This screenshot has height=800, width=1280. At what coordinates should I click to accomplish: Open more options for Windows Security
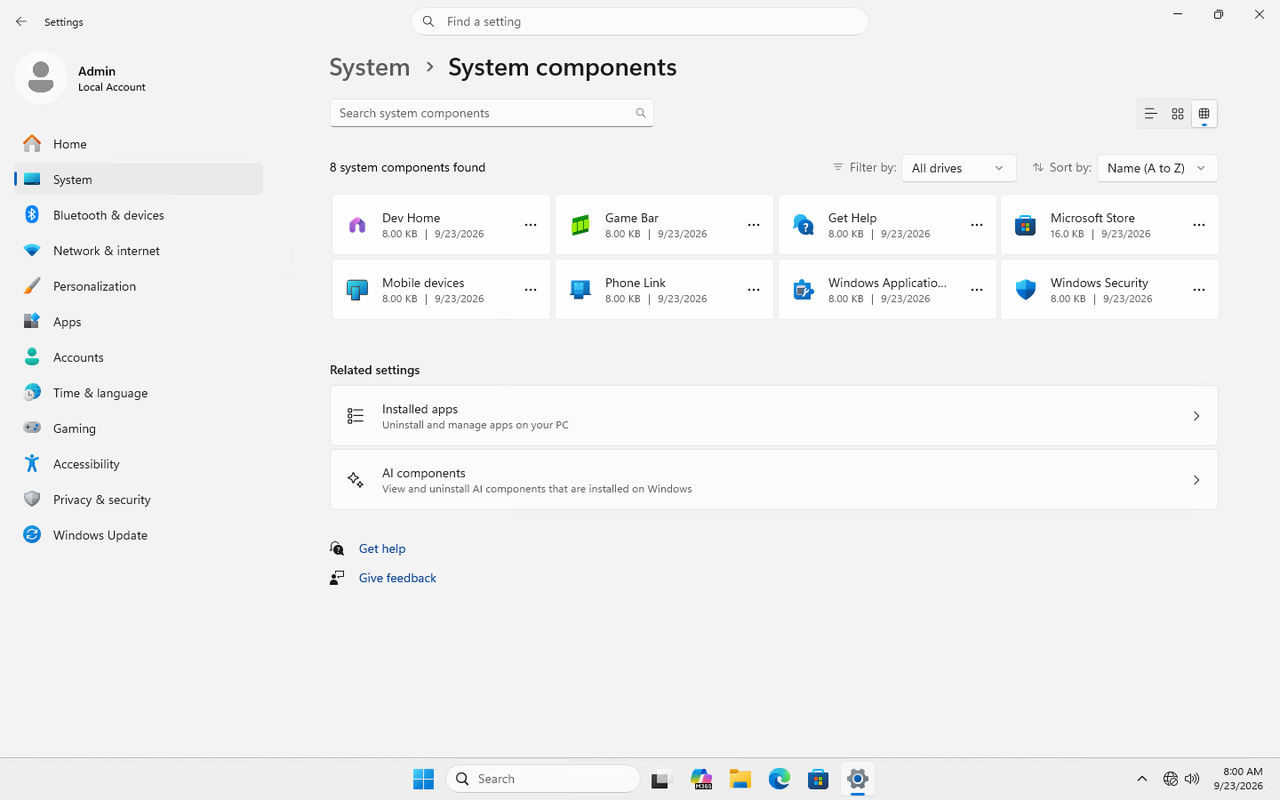(1199, 290)
